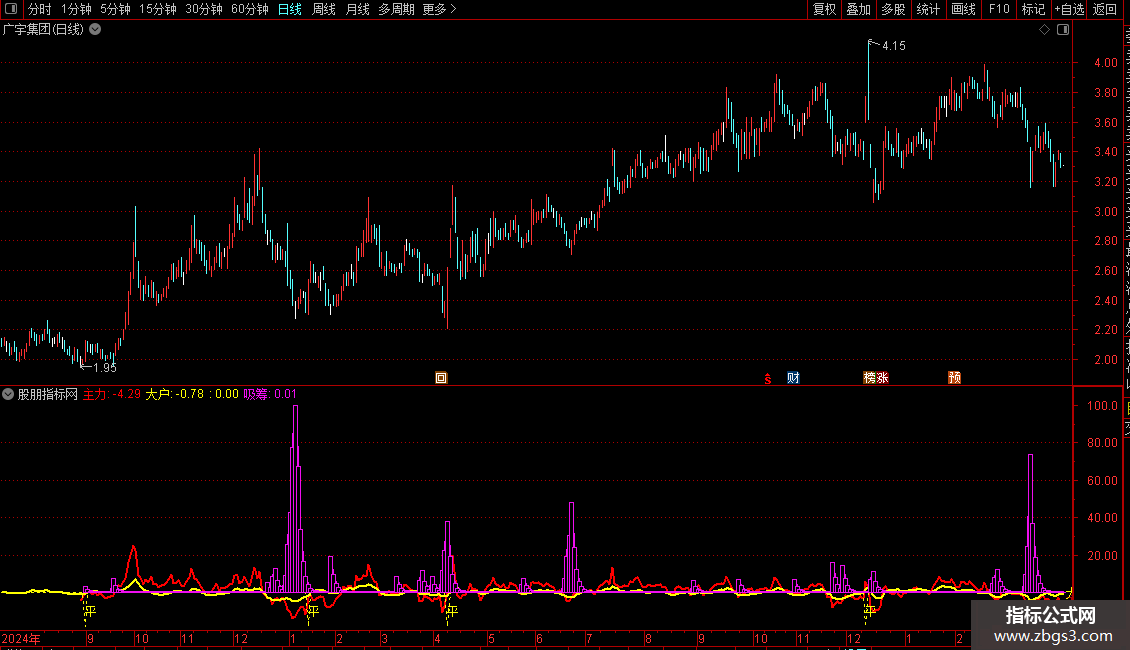Toggle side panel icon in chart header

click(x=1063, y=30)
